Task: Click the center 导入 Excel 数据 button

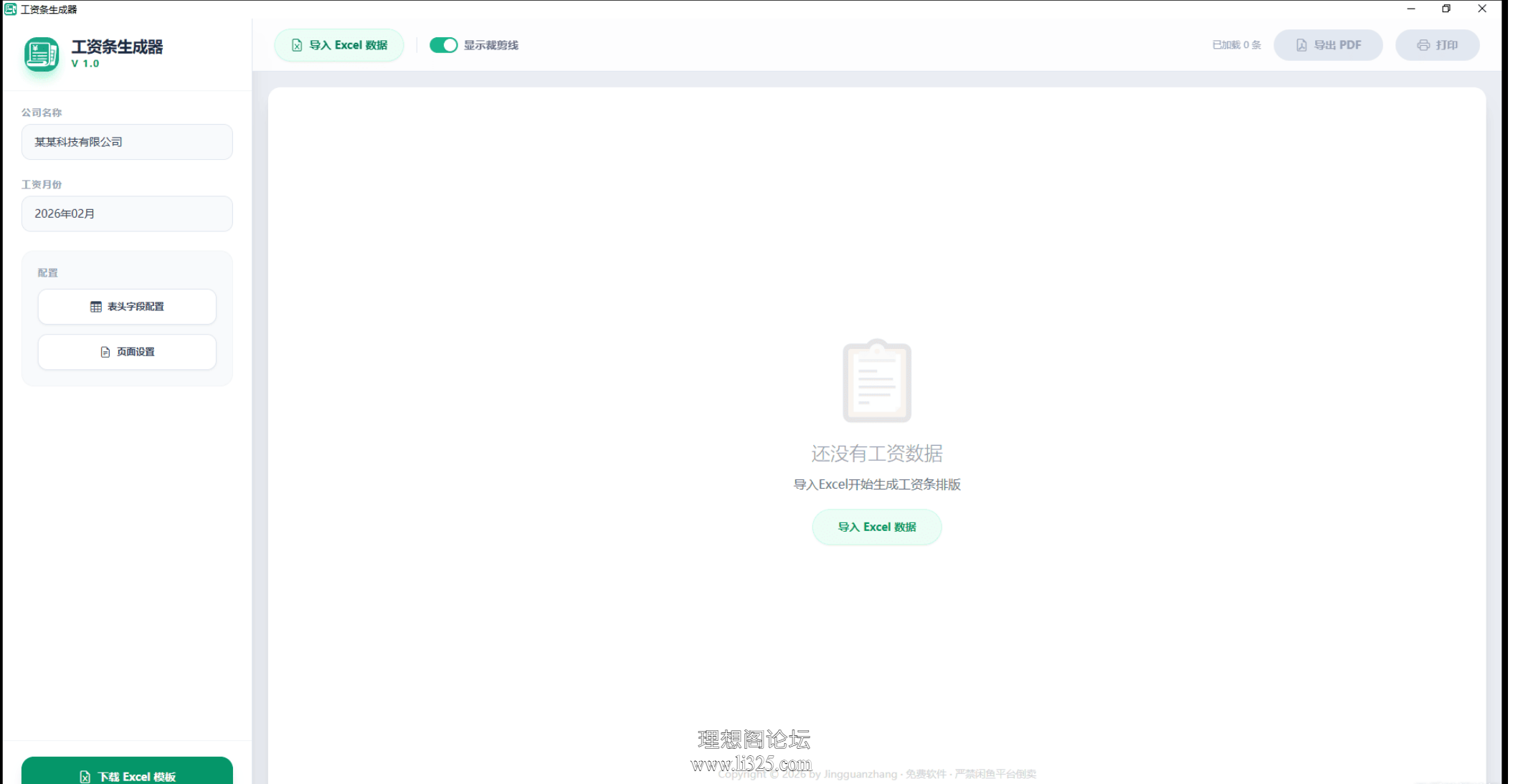Action: (876, 527)
